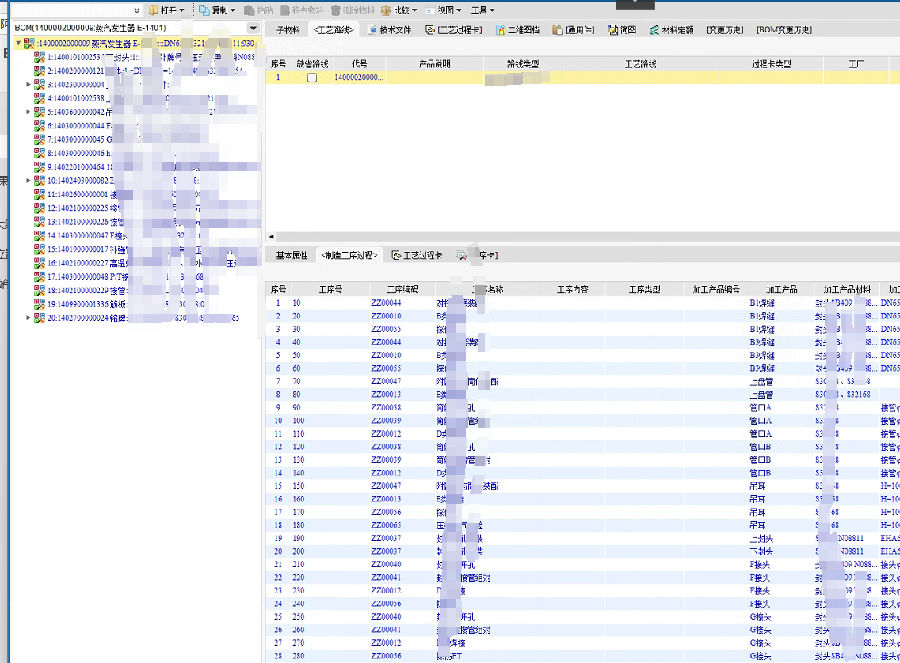Expand tree node 3:1402500000004
Image resolution: width=900 pixels, height=663 pixels.
pyautogui.click(x=28, y=85)
